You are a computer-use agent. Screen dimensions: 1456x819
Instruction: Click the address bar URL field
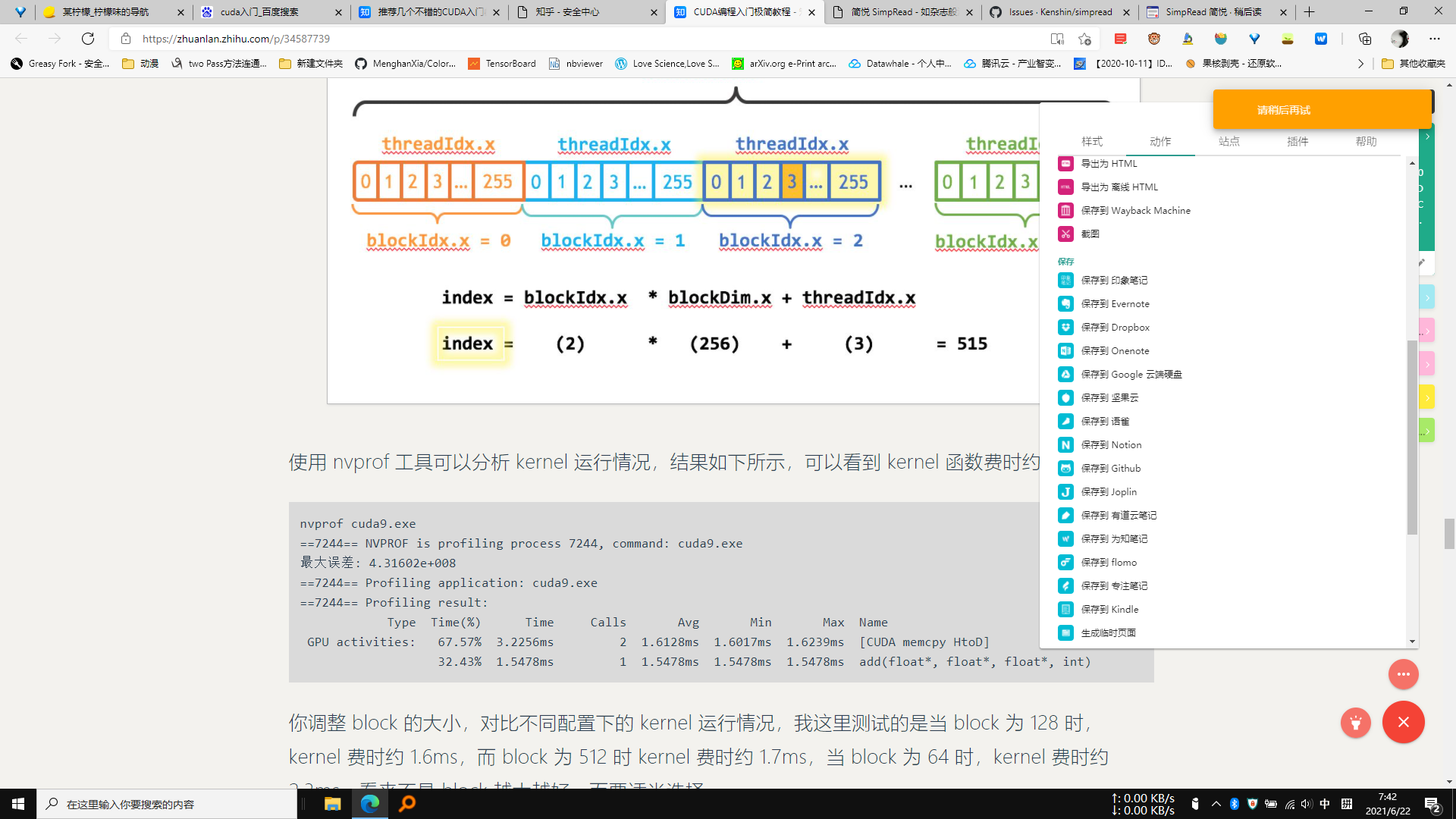531,39
